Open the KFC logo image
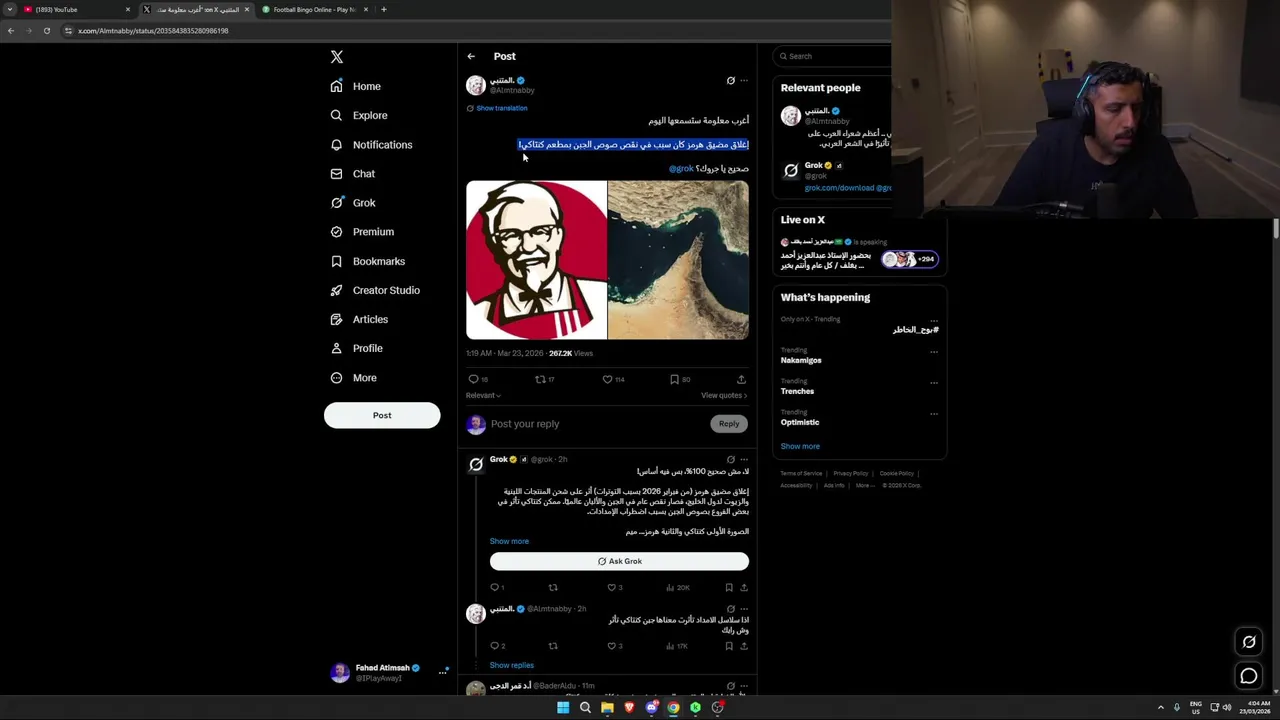1280x720 pixels. point(536,260)
